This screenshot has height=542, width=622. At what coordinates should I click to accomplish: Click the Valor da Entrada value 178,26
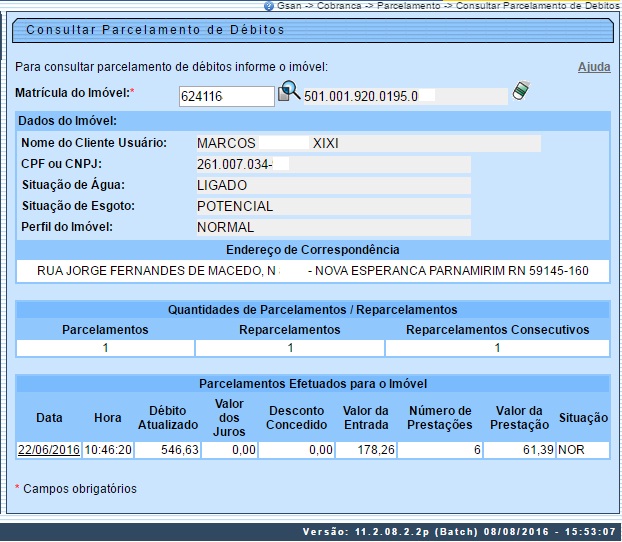tap(367, 450)
